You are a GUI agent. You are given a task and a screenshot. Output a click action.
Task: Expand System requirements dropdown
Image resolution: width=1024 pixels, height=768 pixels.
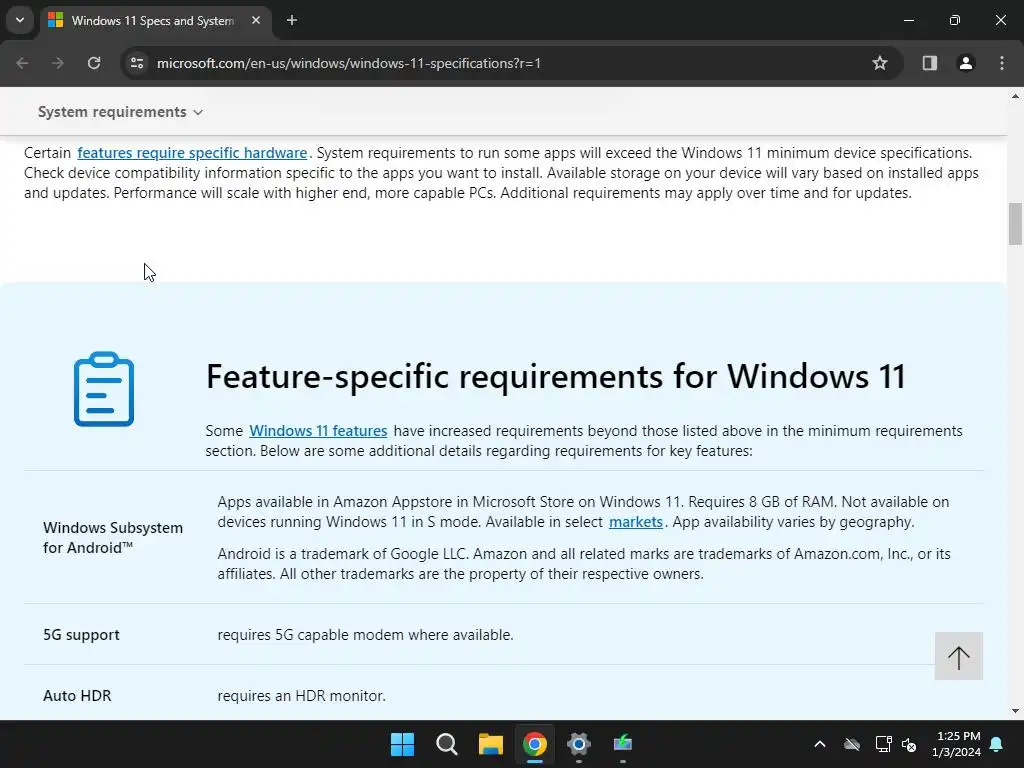(x=120, y=112)
